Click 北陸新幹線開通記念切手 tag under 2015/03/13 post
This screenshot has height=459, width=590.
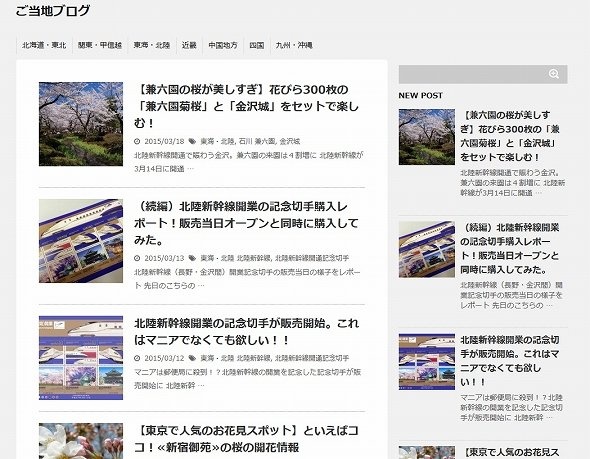point(312,258)
